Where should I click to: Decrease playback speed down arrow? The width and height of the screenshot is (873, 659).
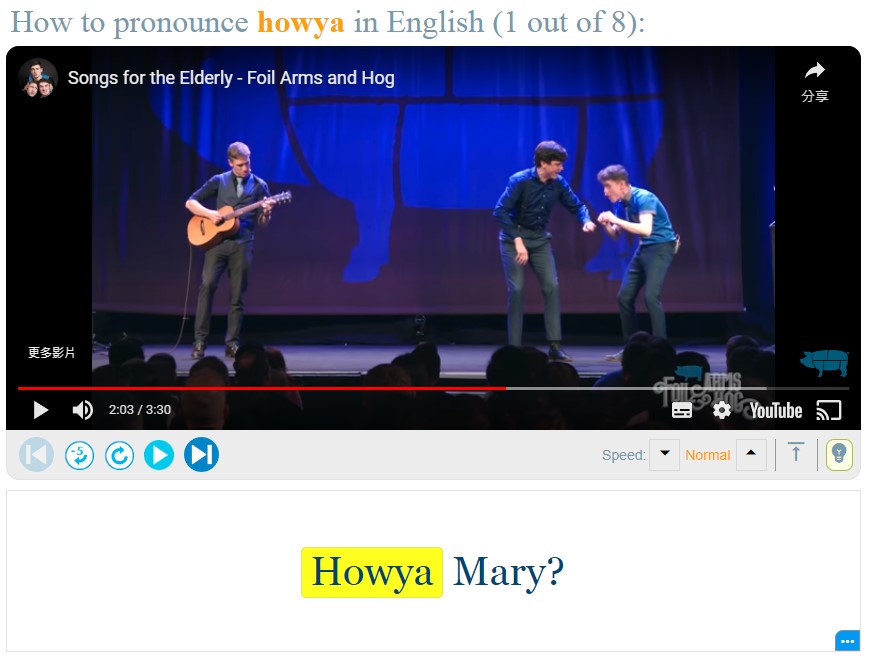(x=664, y=455)
